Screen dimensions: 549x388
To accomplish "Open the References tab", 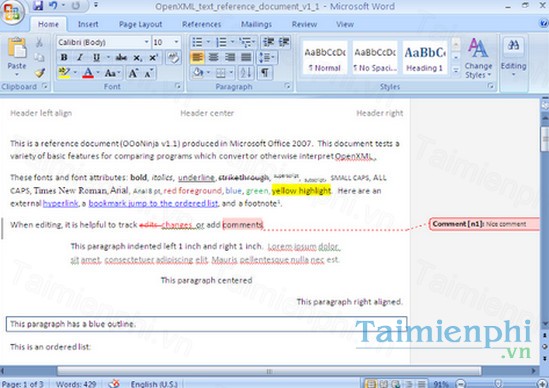I will [201, 24].
